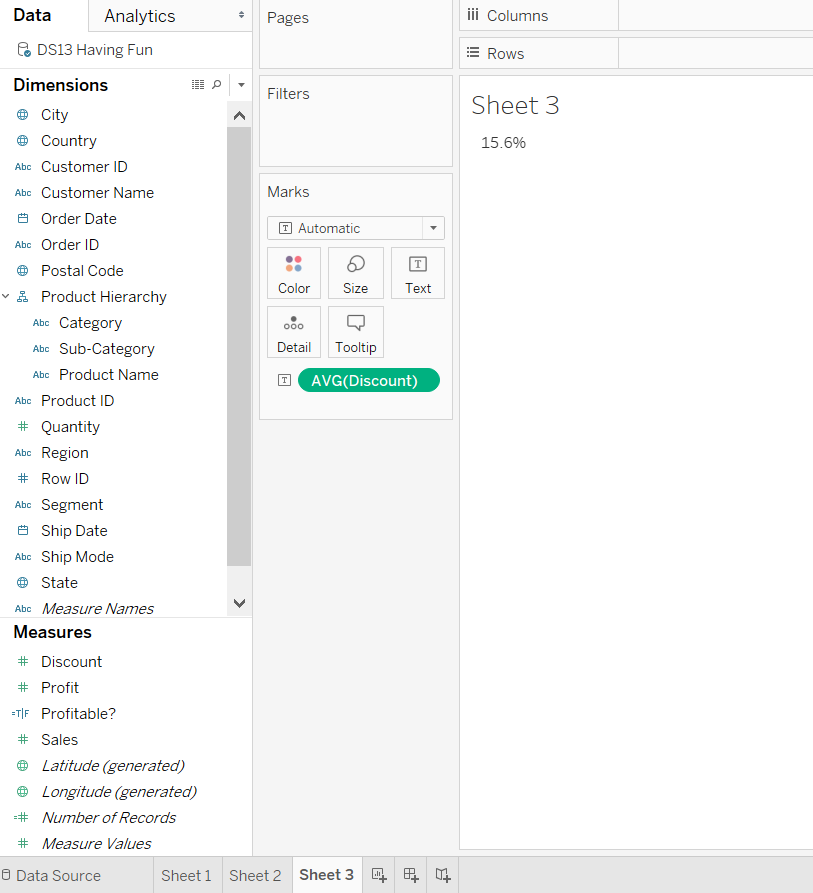Switch to Sheet 2 tab
Screen dimensions: 813x893
(255, 875)
